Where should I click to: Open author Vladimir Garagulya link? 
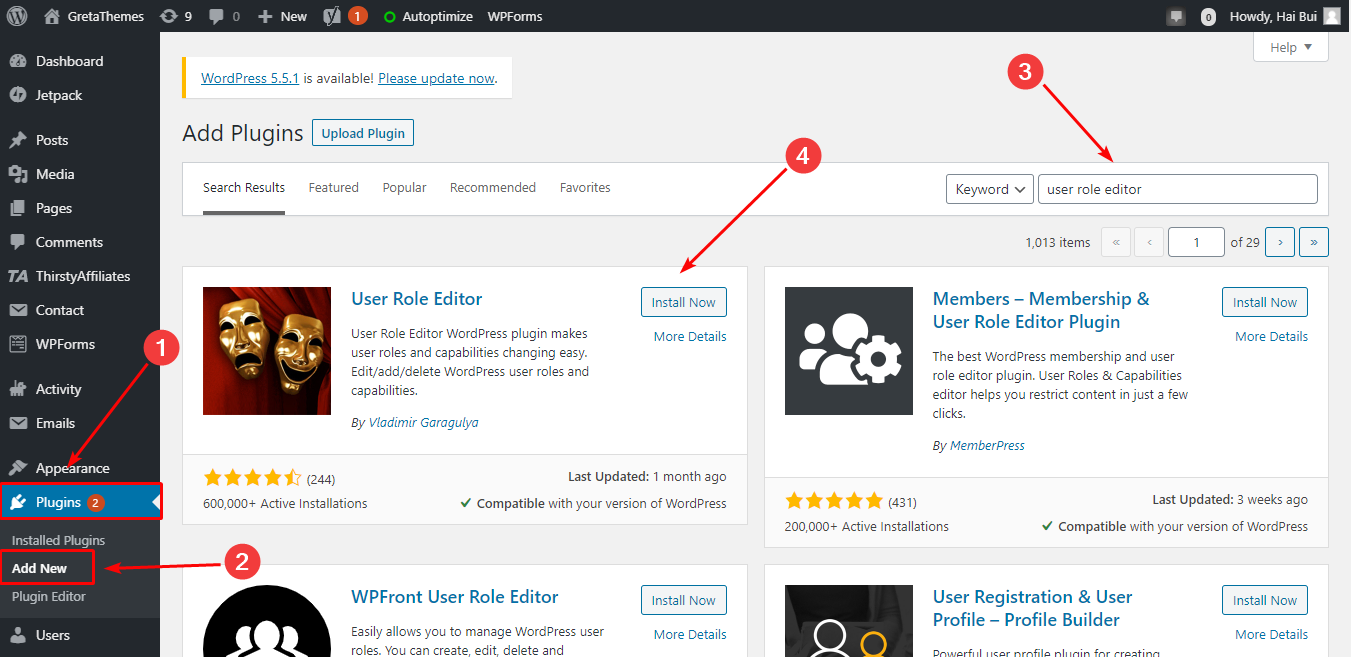point(423,422)
